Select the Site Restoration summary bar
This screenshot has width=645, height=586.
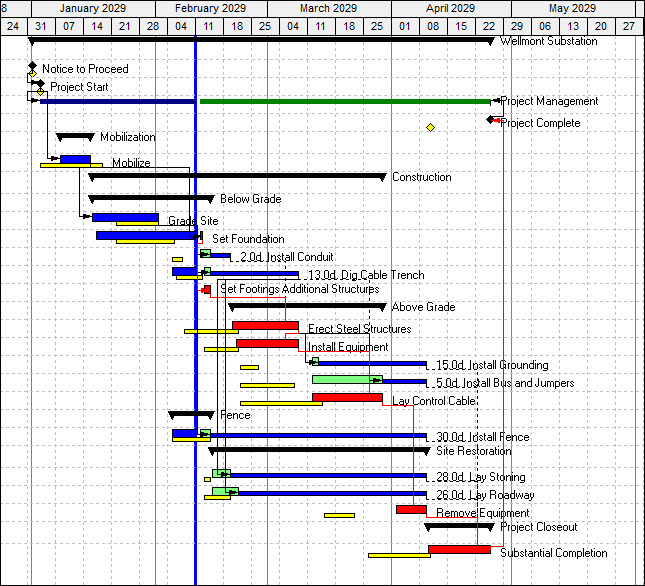[318, 450]
